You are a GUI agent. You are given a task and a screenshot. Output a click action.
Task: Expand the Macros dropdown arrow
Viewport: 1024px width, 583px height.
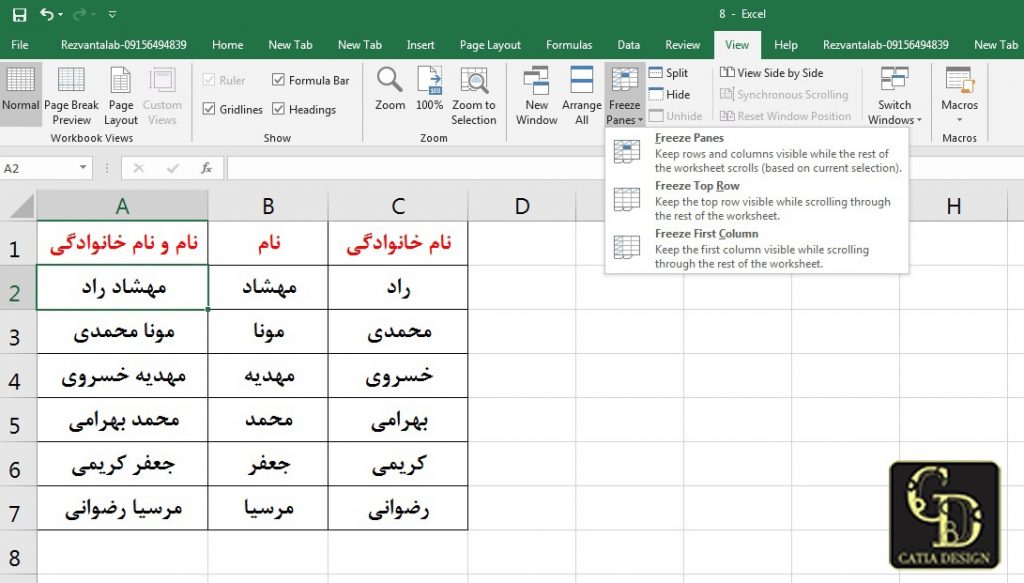(x=959, y=119)
